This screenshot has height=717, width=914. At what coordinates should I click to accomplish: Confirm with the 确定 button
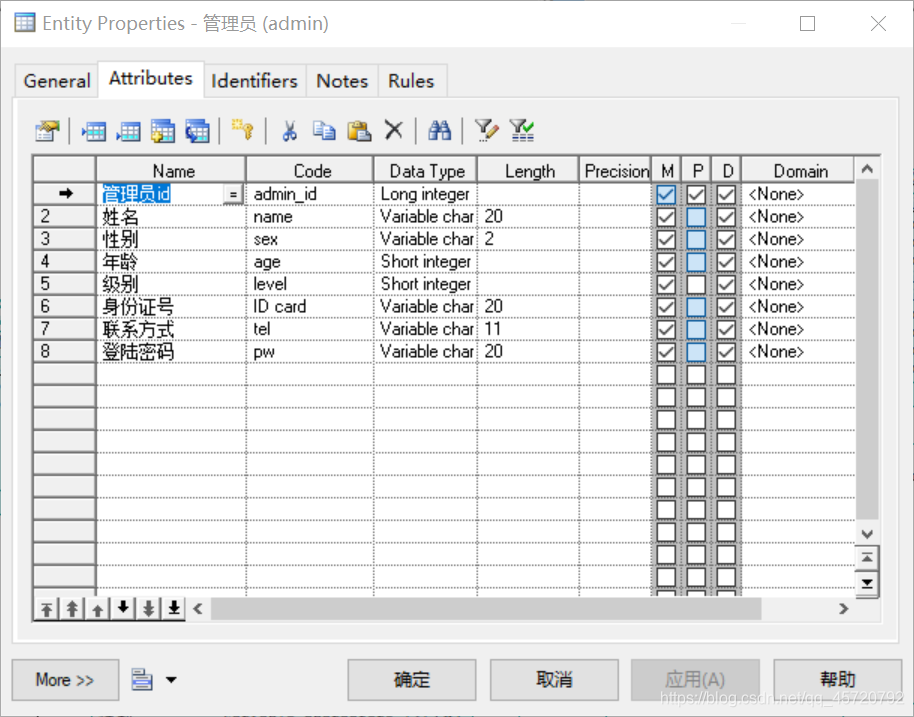[412, 680]
